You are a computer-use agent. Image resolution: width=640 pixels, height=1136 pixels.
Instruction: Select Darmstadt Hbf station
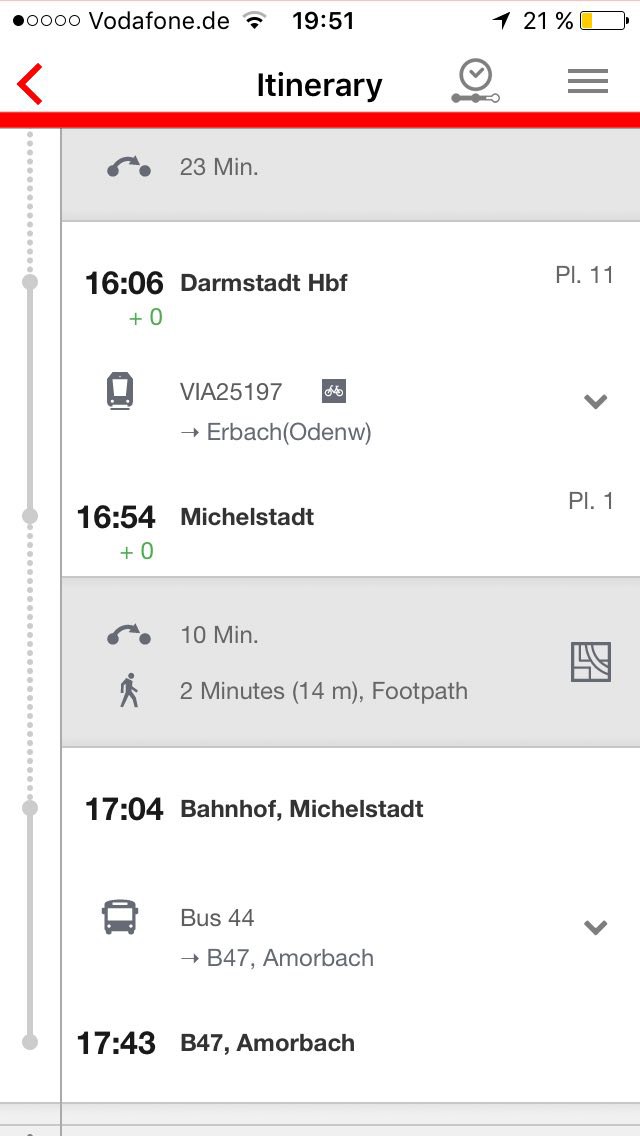pos(264,283)
